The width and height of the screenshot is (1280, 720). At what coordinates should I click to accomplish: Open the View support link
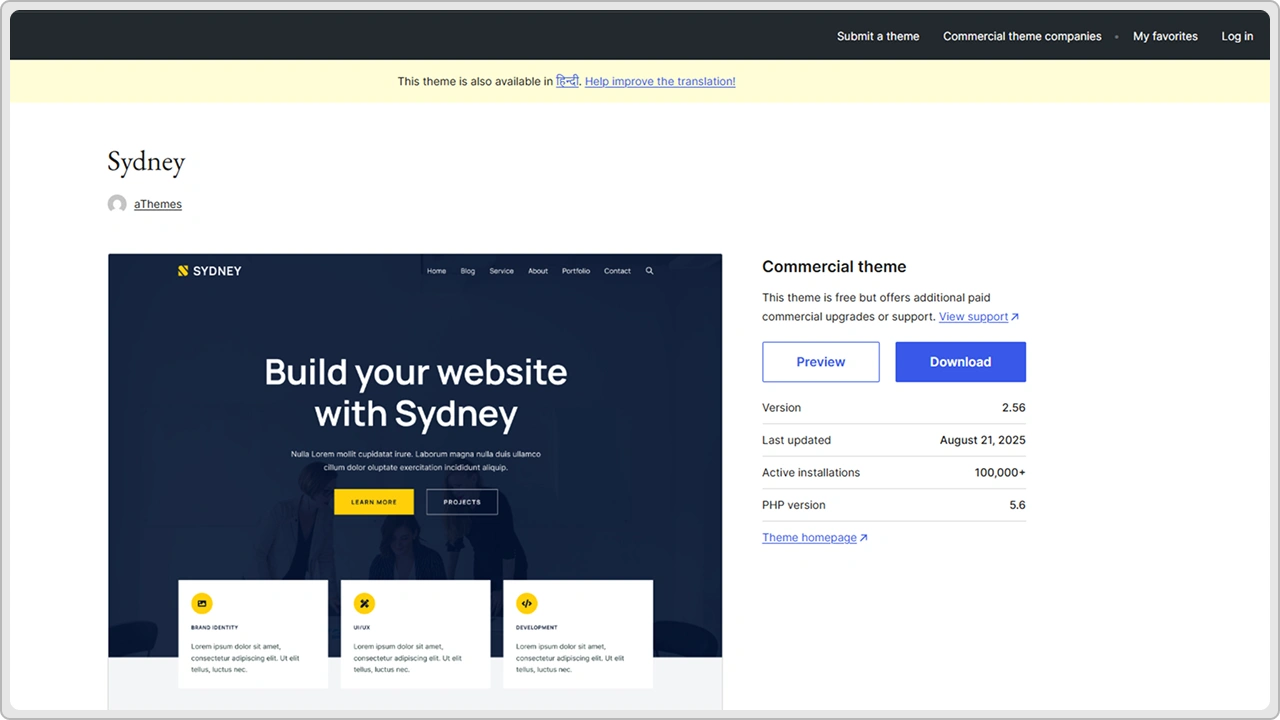coord(979,316)
